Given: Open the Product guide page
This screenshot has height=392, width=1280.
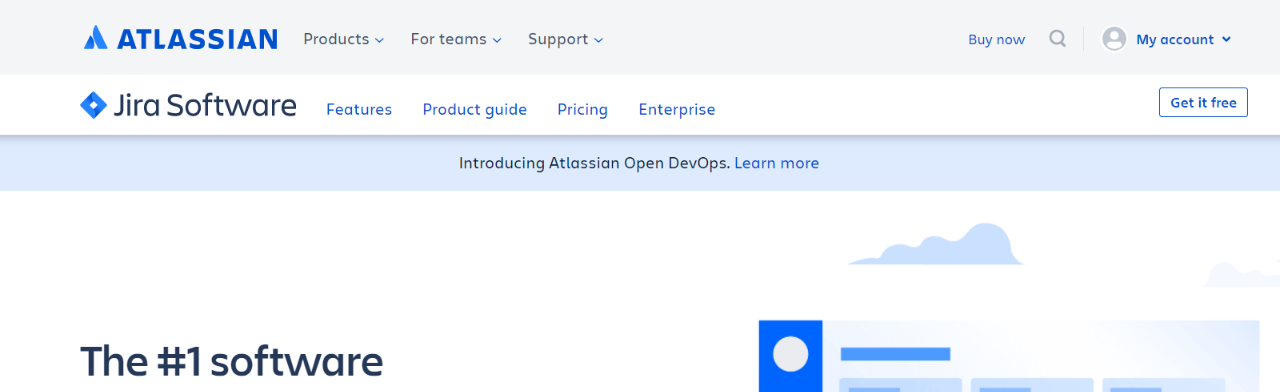Looking at the screenshot, I should pyautogui.click(x=474, y=109).
